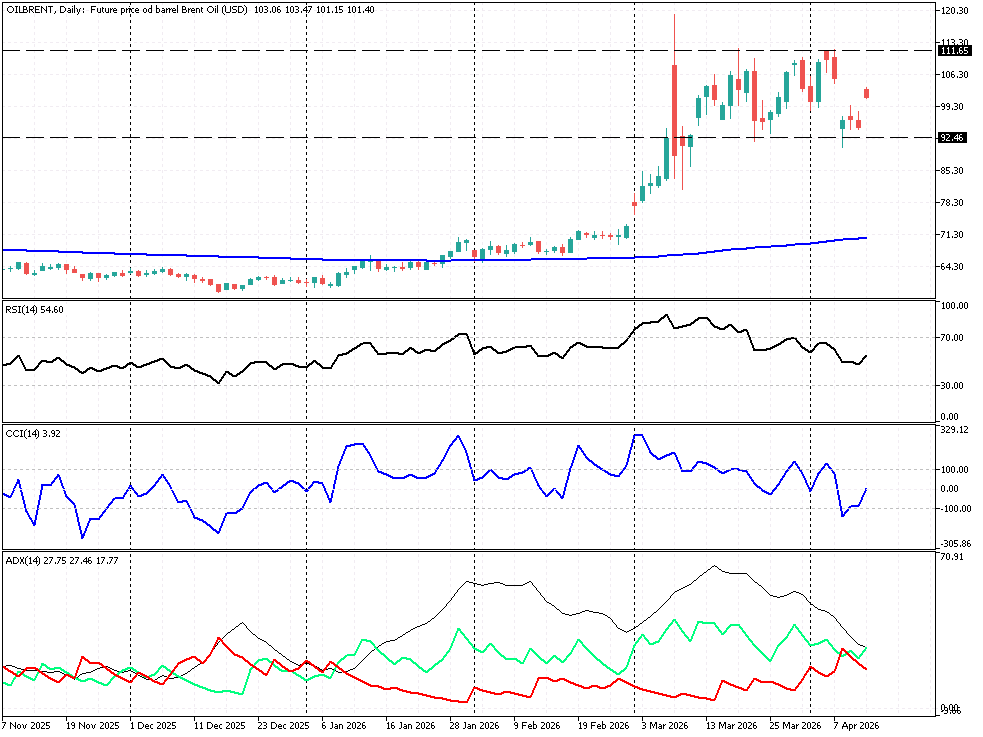Select the red -DI line in the ADX panel
Viewport: 983px width, 737px height.
(400, 691)
